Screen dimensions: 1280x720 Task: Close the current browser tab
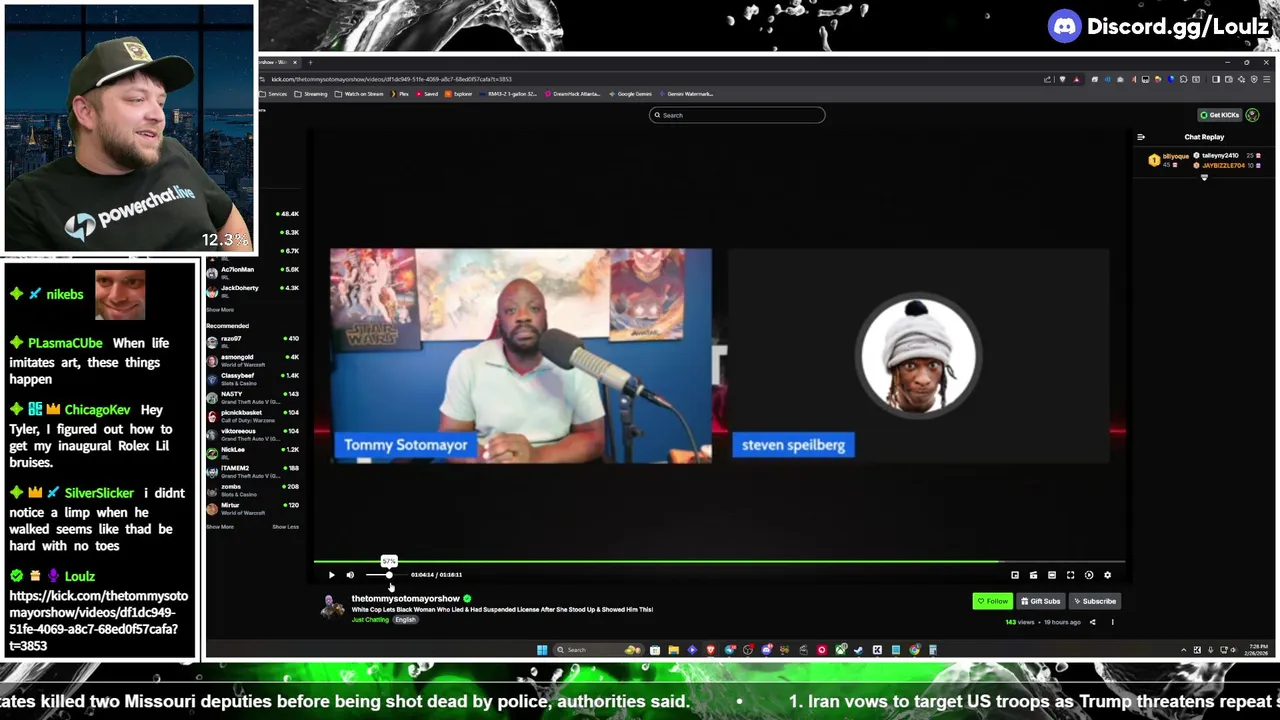[297, 63]
